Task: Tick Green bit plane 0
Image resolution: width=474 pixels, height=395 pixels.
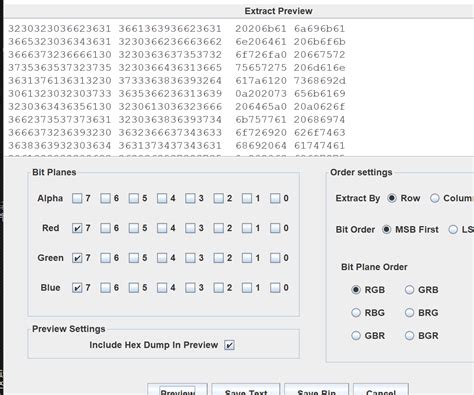Action: pyautogui.click(x=275, y=258)
